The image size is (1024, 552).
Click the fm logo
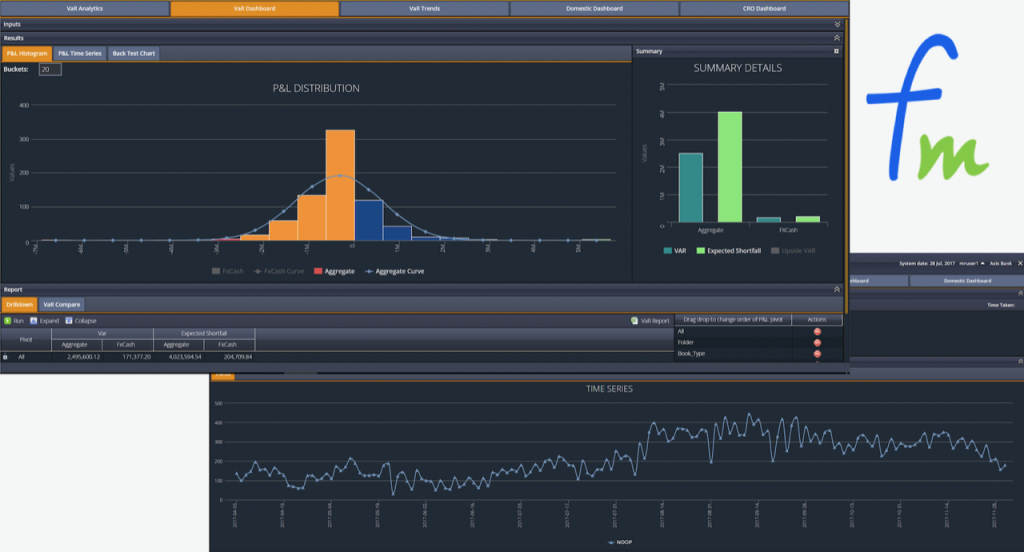tap(927, 108)
